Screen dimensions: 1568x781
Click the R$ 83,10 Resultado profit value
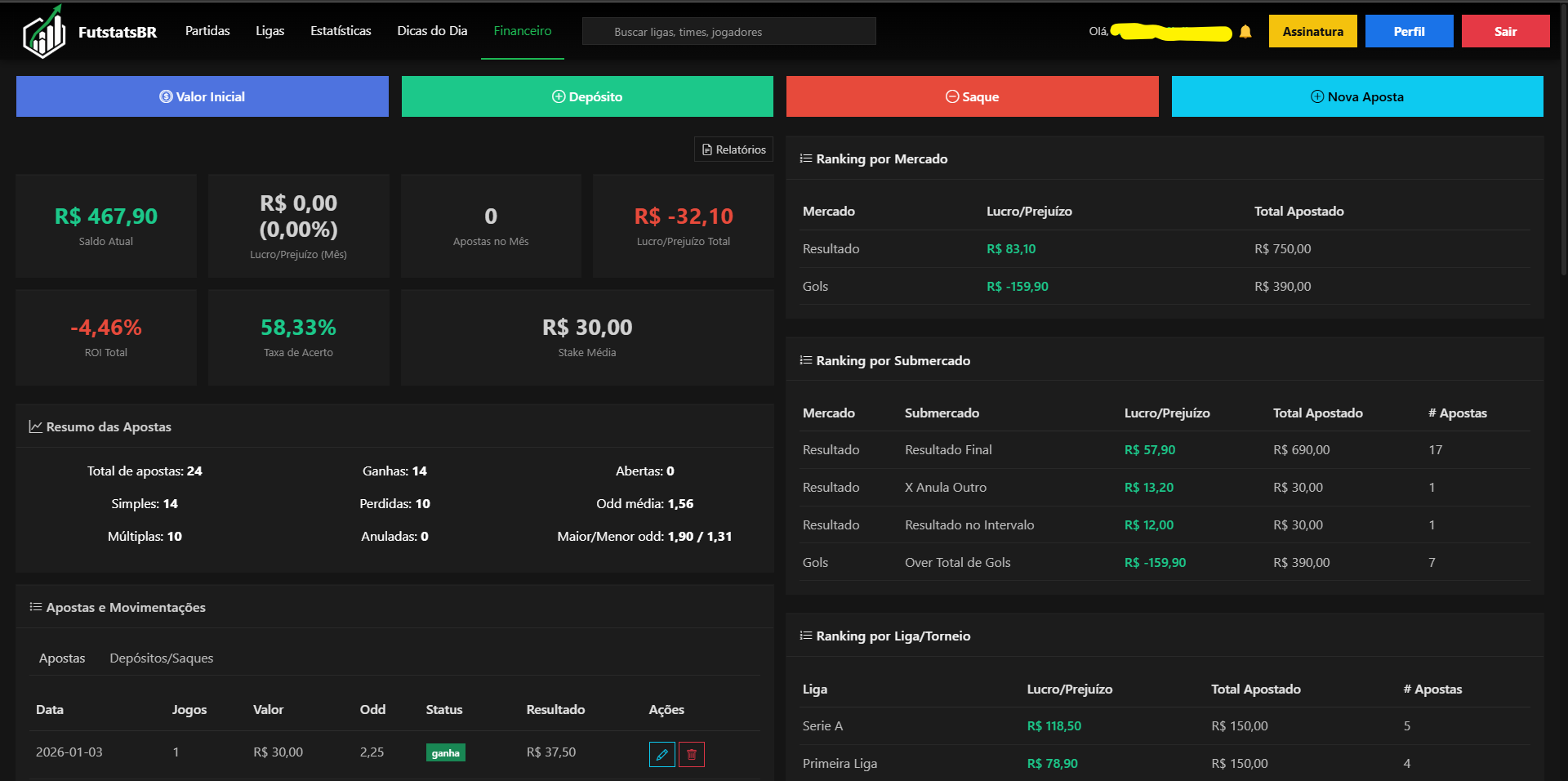(1011, 249)
